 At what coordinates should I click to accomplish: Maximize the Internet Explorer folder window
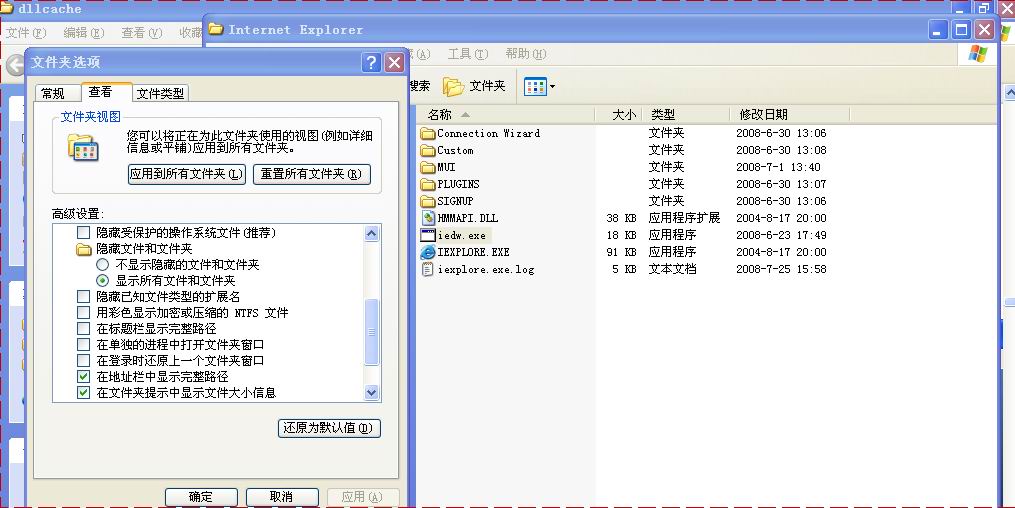coord(961,29)
